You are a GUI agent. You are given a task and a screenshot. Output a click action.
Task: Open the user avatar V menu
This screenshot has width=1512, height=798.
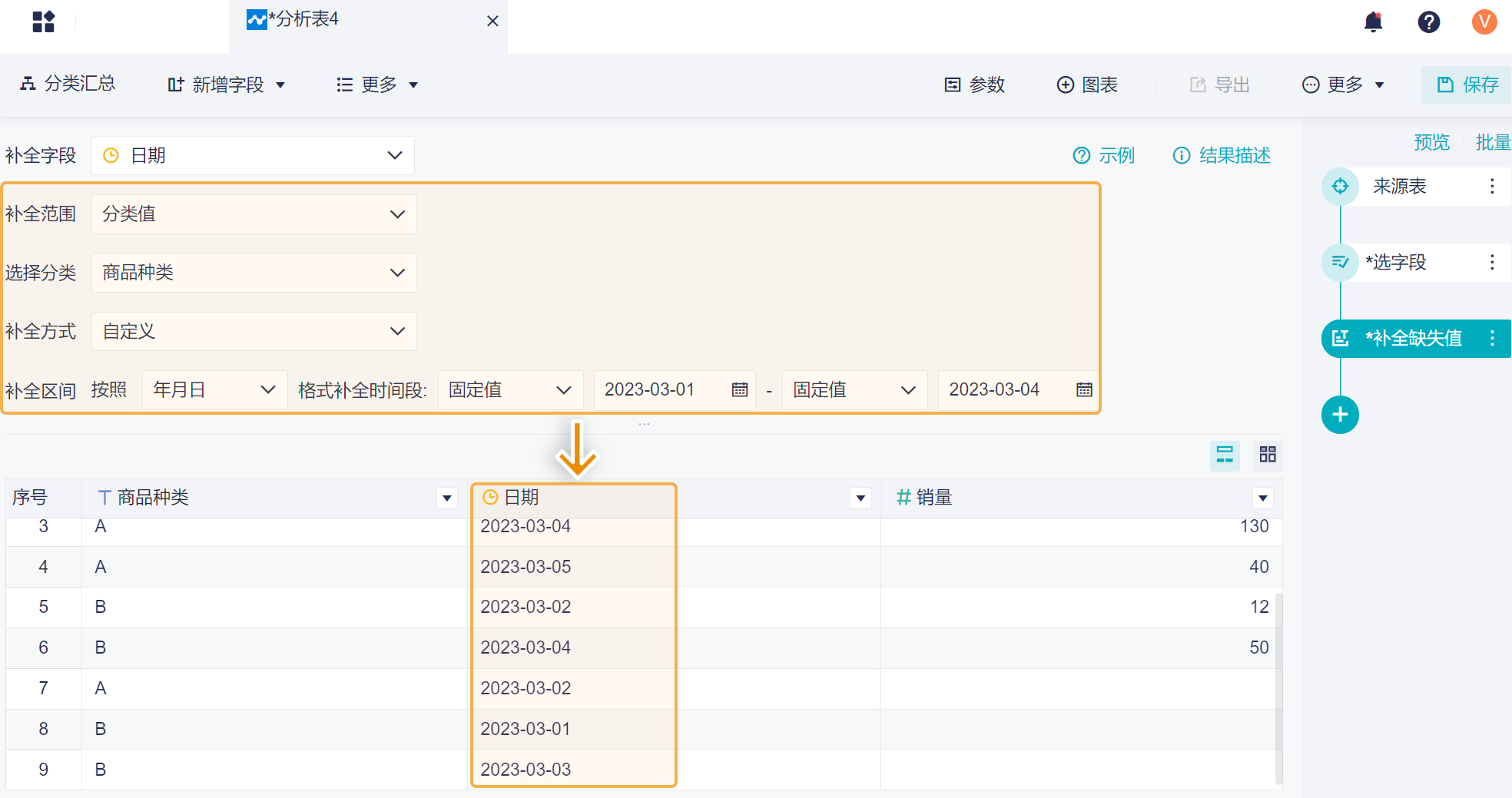coord(1484,22)
